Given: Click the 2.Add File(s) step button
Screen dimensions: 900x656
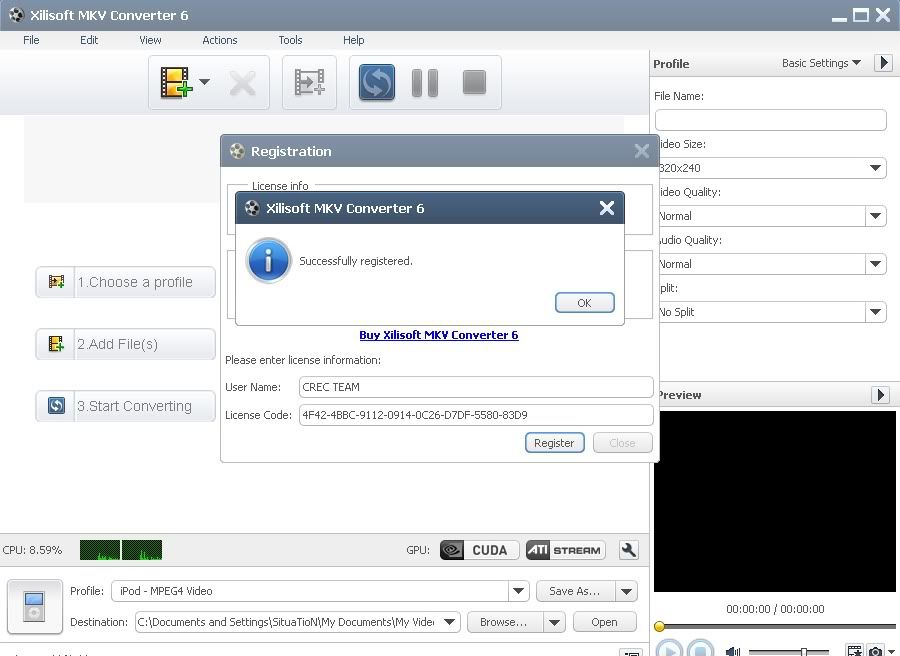Looking at the screenshot, I should pos(126,344).
